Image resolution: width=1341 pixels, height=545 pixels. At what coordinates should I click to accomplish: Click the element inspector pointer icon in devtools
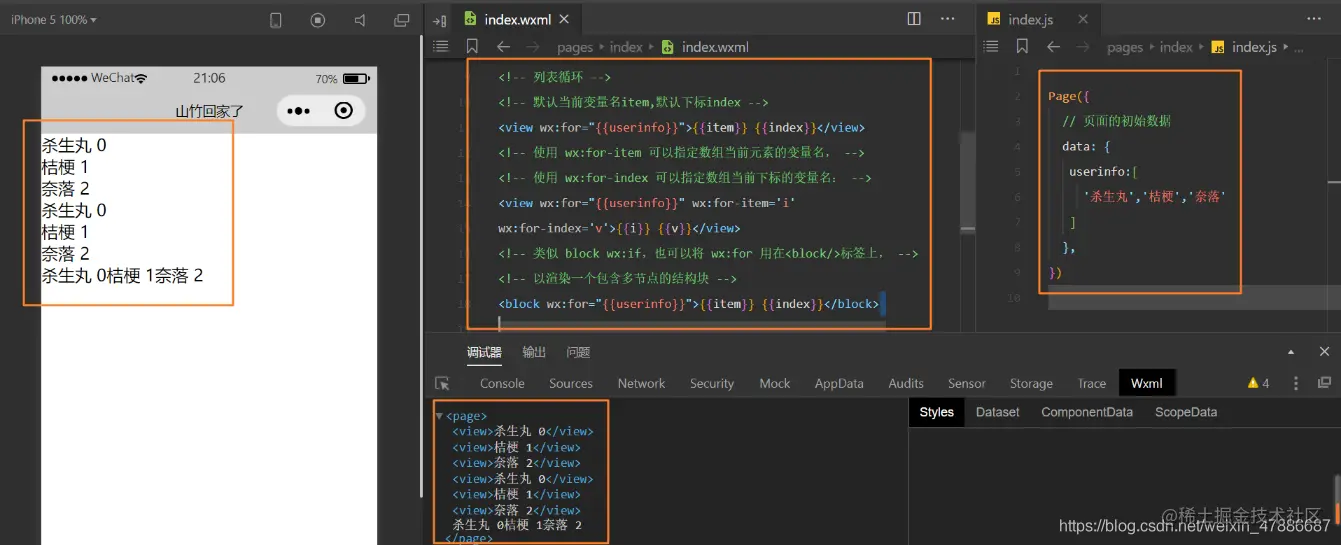coord(442,383)
